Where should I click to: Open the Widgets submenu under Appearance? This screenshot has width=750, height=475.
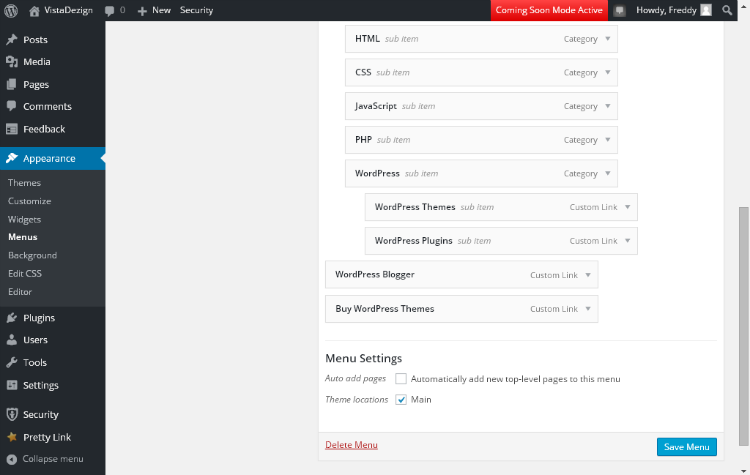(x=24, y=219)
